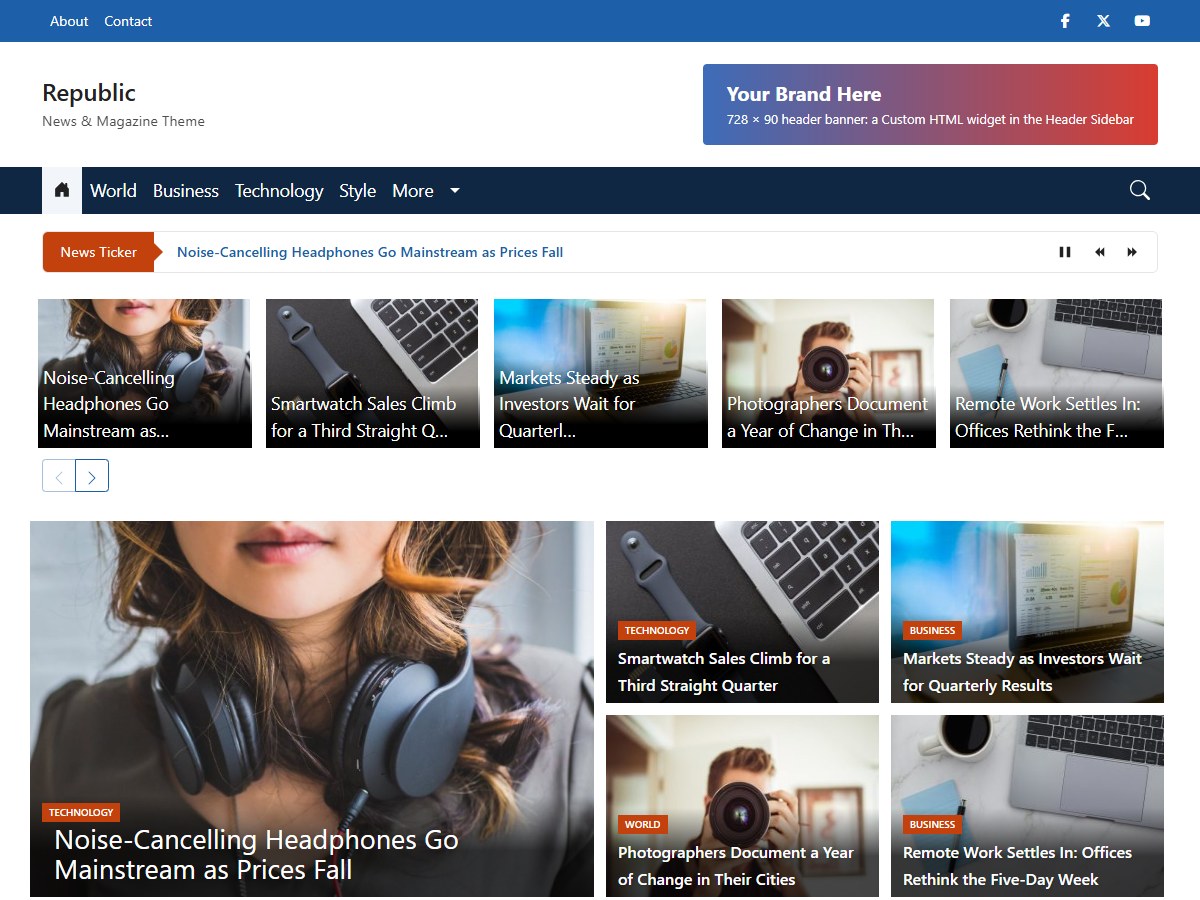
Task: Pause the news ticker
Action: (x=1065, y=252)
